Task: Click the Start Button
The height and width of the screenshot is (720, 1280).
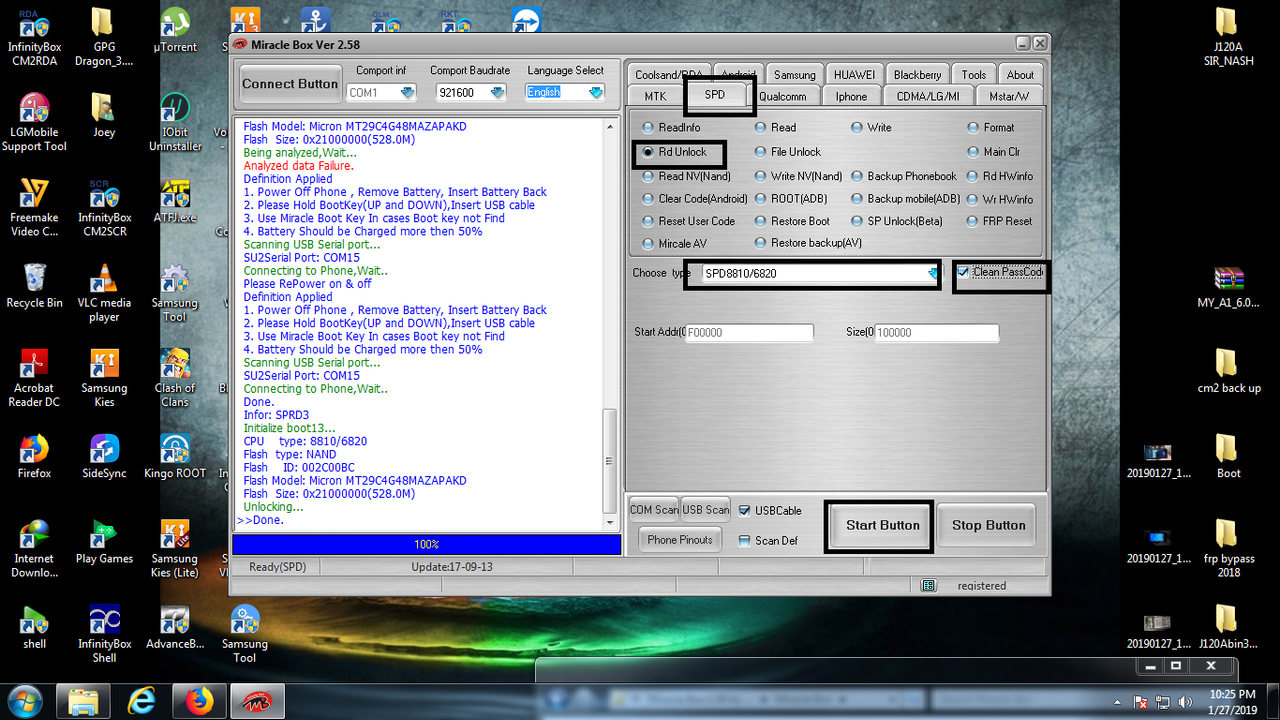Action: click(x=880, y=525)
